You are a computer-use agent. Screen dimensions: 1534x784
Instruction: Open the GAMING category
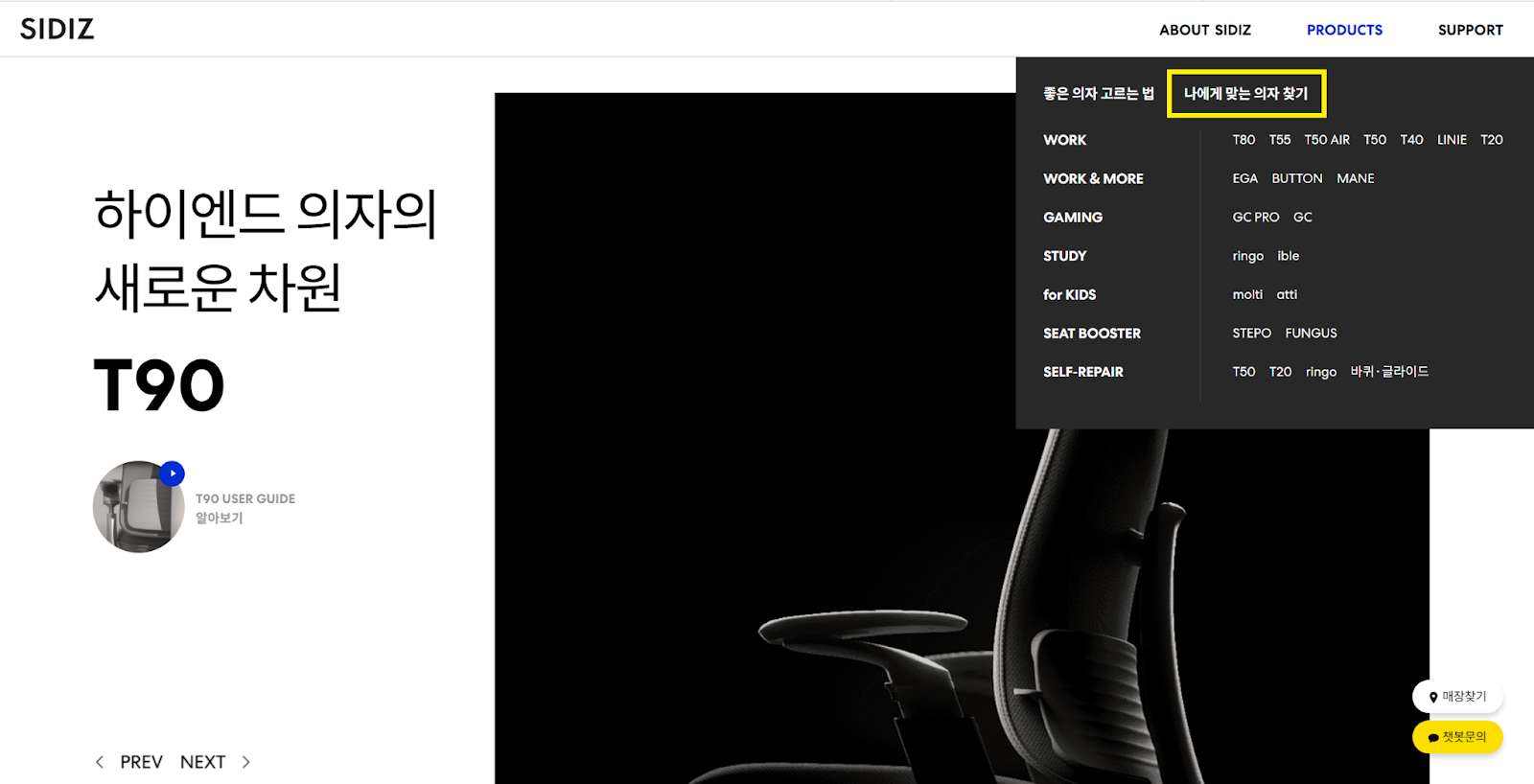pos(1073,218)
